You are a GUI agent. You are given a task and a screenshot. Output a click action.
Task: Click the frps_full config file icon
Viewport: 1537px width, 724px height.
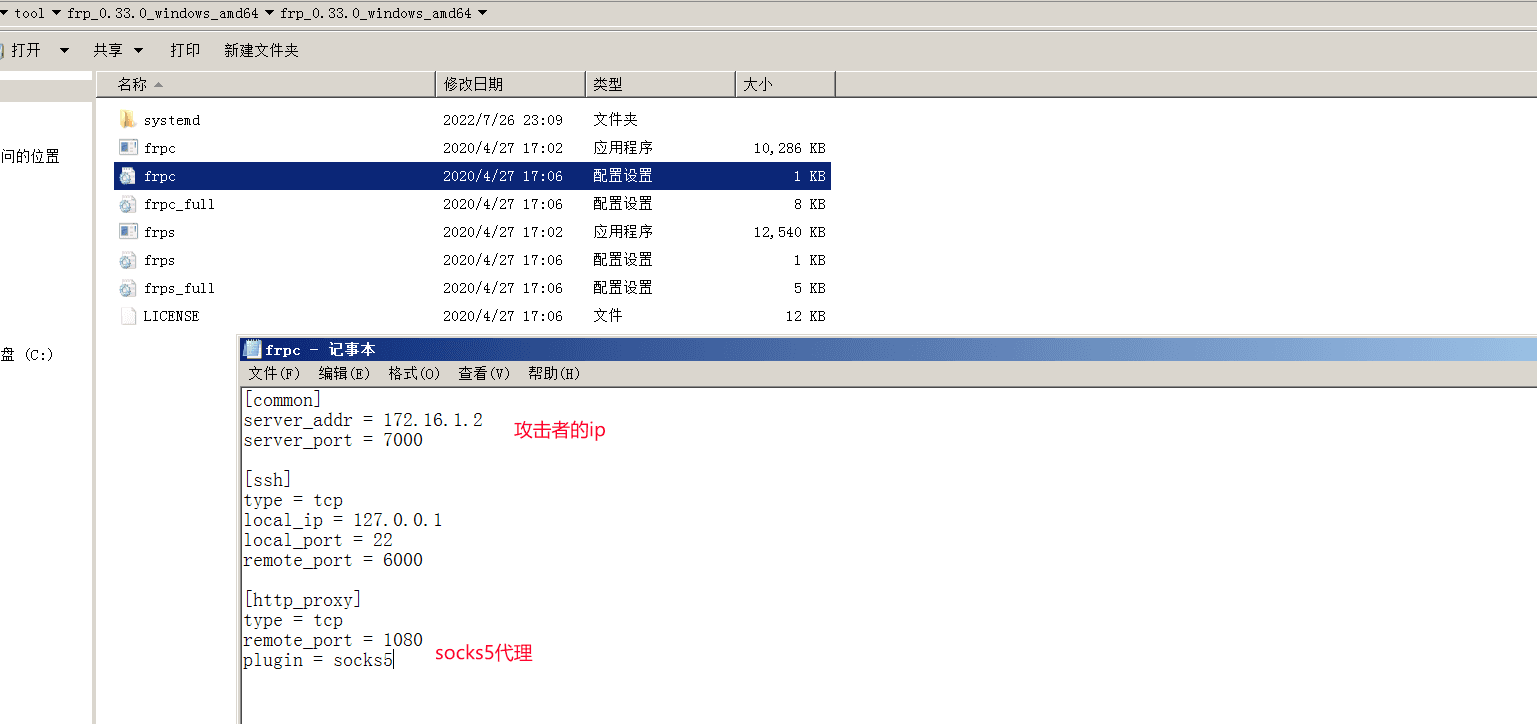(x=127, y=288)
